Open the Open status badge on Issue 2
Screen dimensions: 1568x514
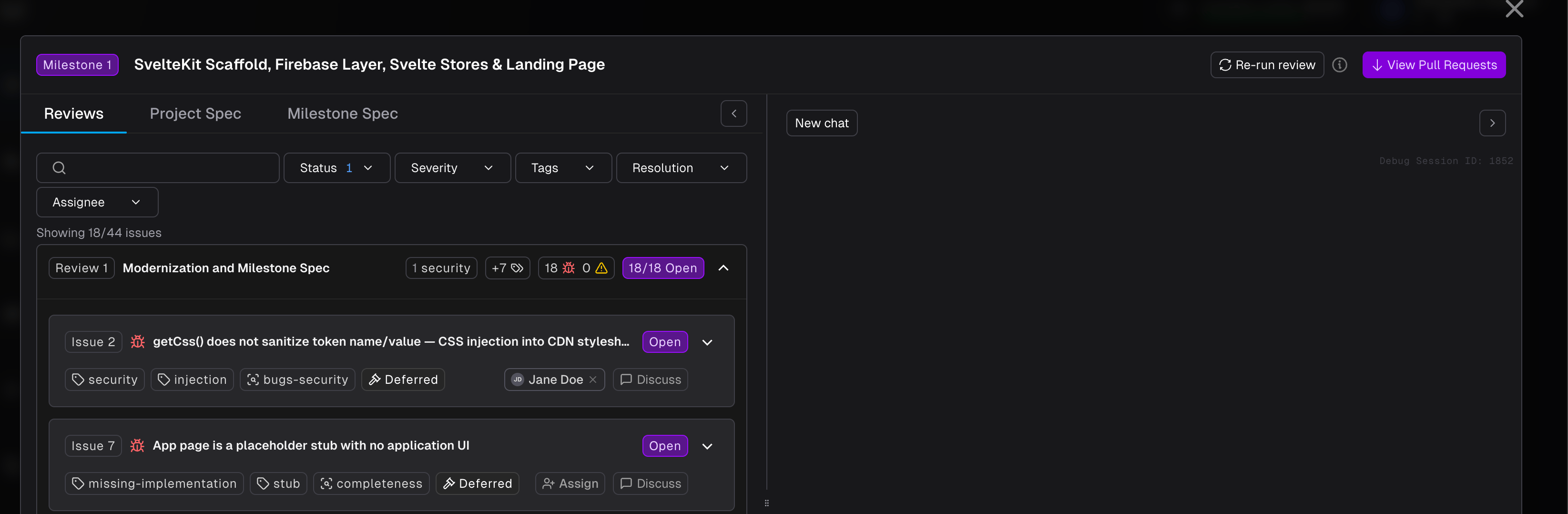point(665,342)
